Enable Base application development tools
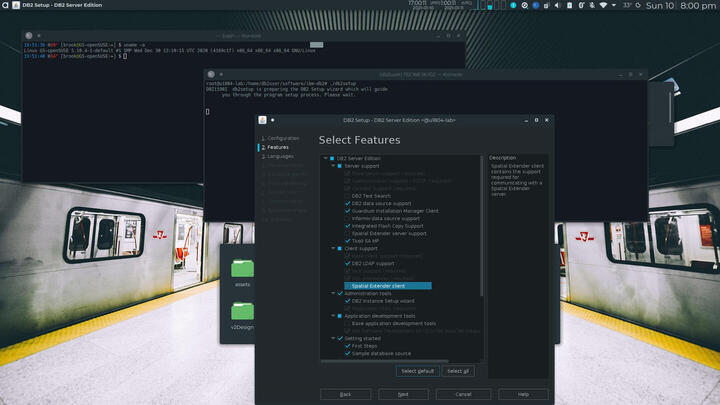This screenshot has width=720, height=405. (348, 323)
